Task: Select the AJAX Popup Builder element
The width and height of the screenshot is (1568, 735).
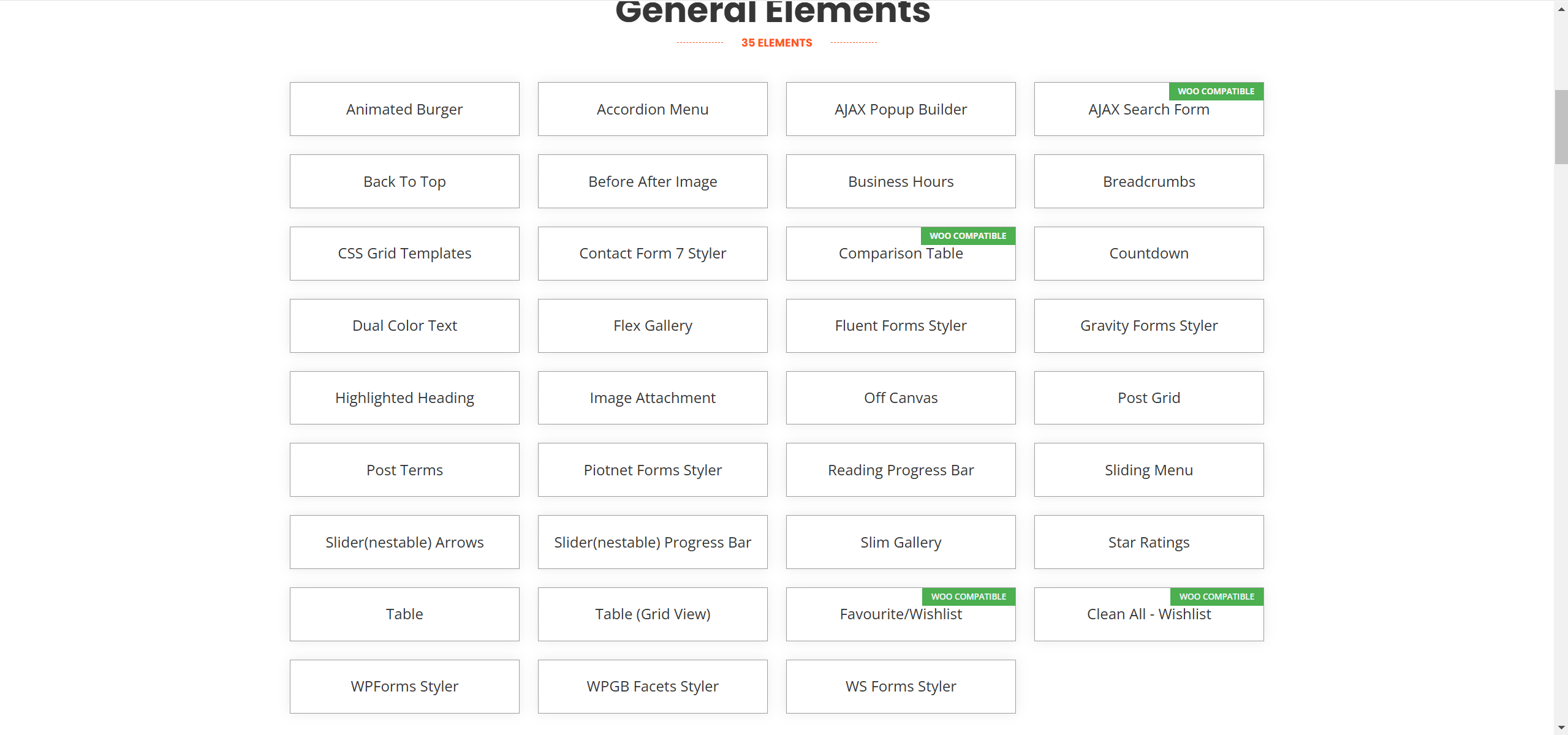Action: pyautogui.click(x=901, y=109)
